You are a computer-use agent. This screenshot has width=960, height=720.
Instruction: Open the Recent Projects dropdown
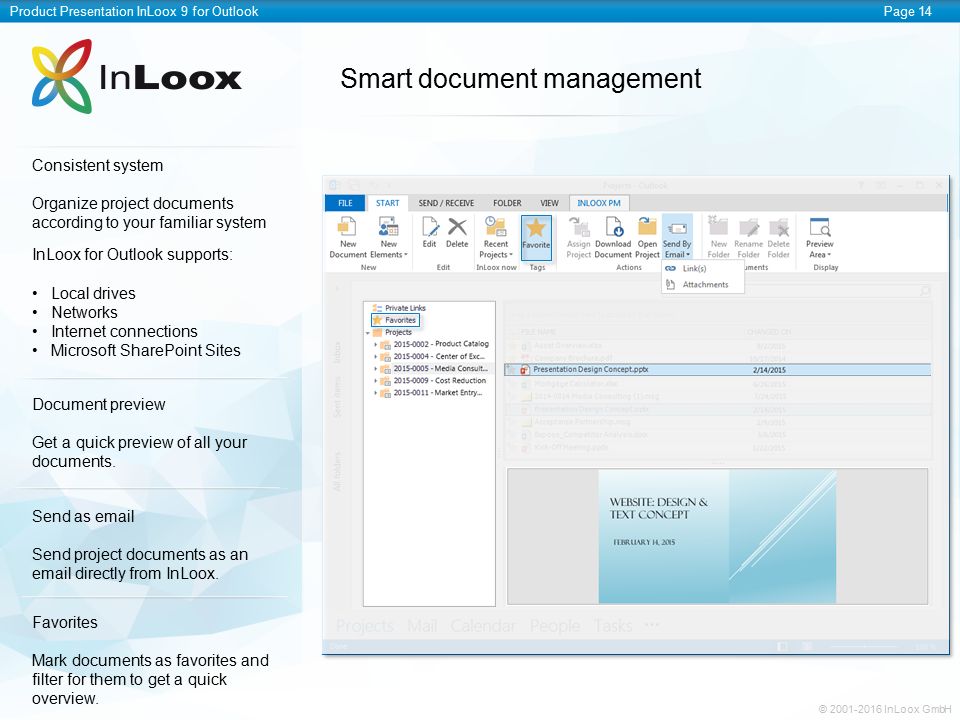[x=496, y=238]
